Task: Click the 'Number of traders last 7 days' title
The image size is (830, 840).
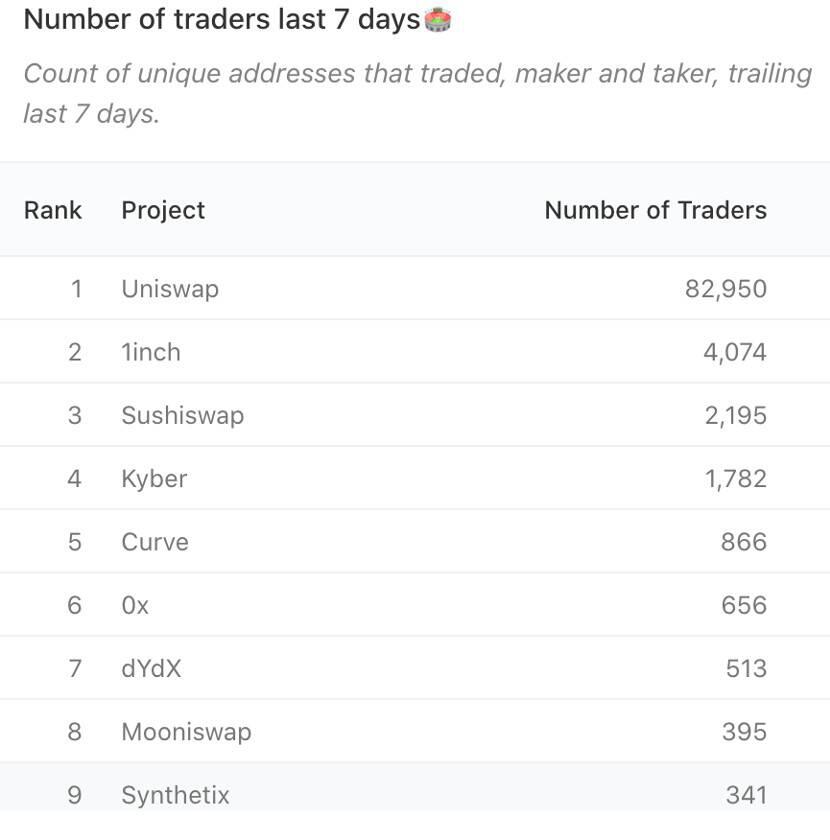Action: pyautogui.click(x=221, y=20)
